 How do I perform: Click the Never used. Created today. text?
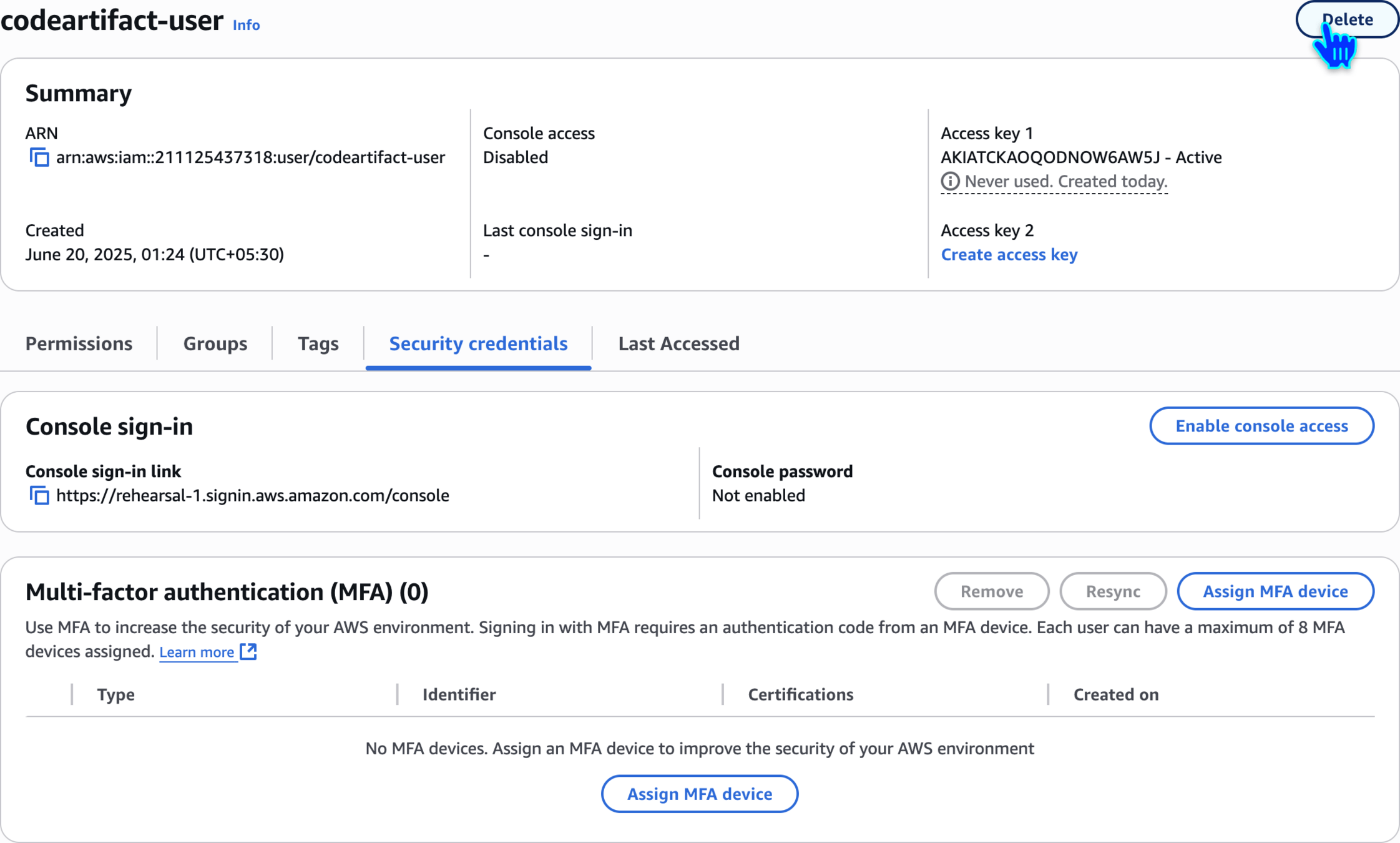[1065, 182]
